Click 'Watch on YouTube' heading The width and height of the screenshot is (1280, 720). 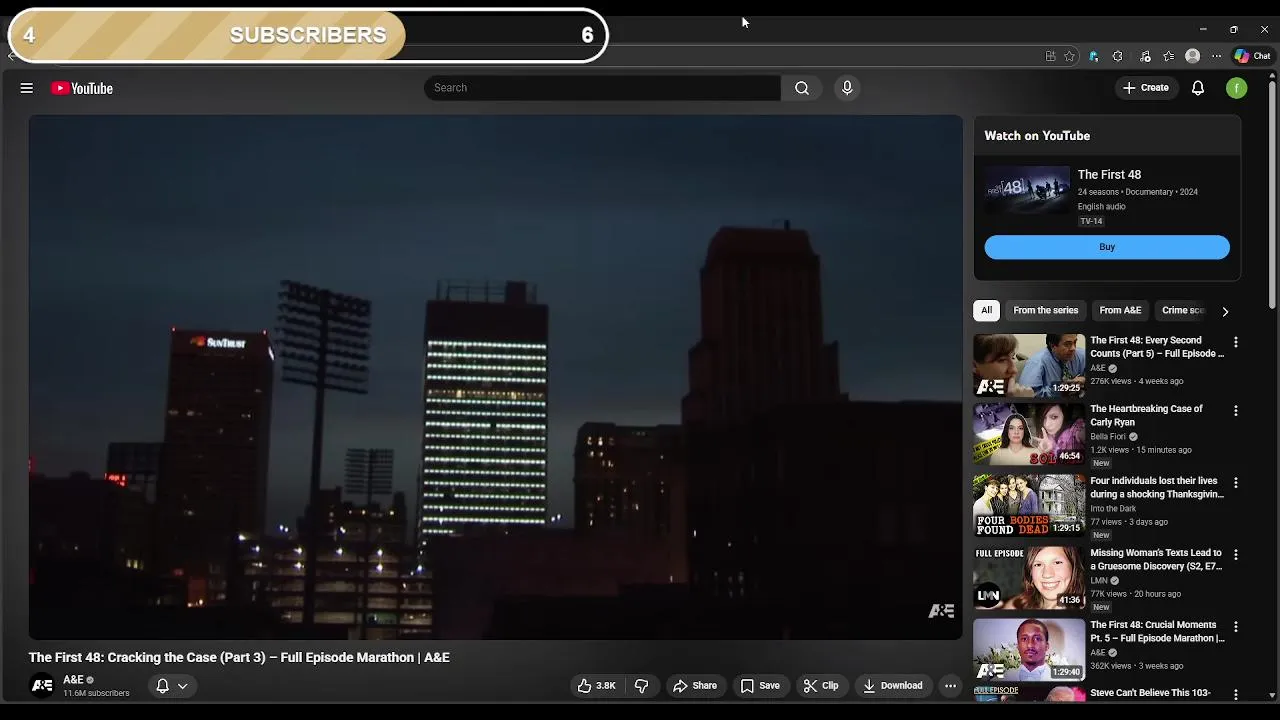[x=1037, y=136]
